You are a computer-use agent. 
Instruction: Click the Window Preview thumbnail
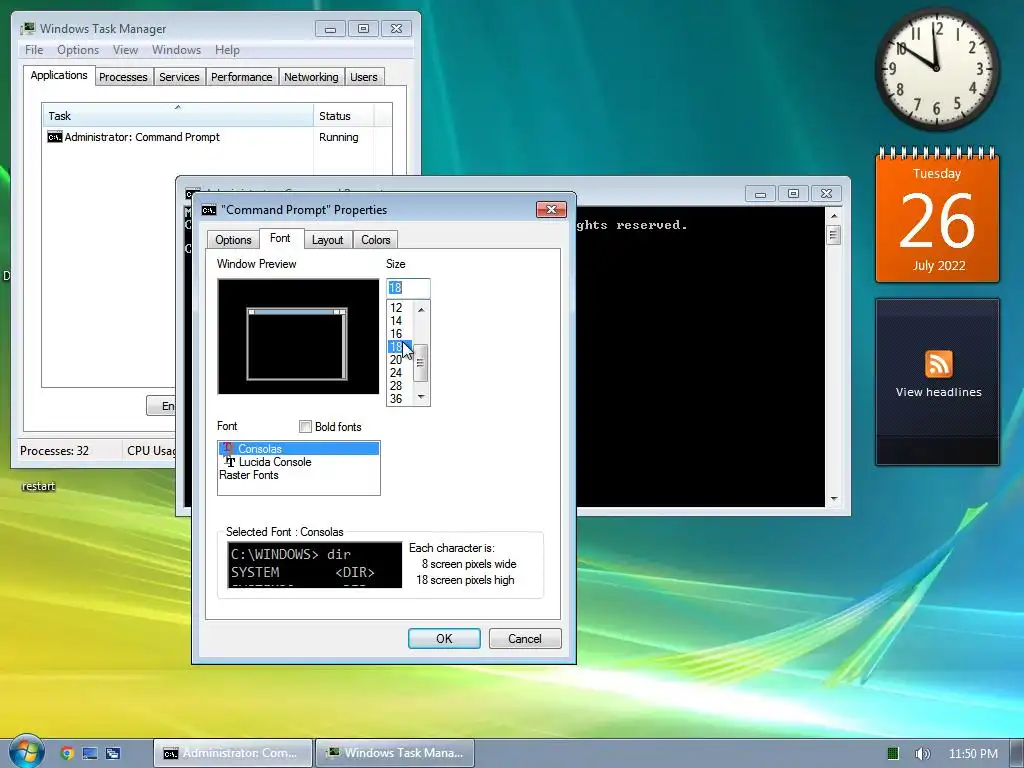(x=298, y=336)
